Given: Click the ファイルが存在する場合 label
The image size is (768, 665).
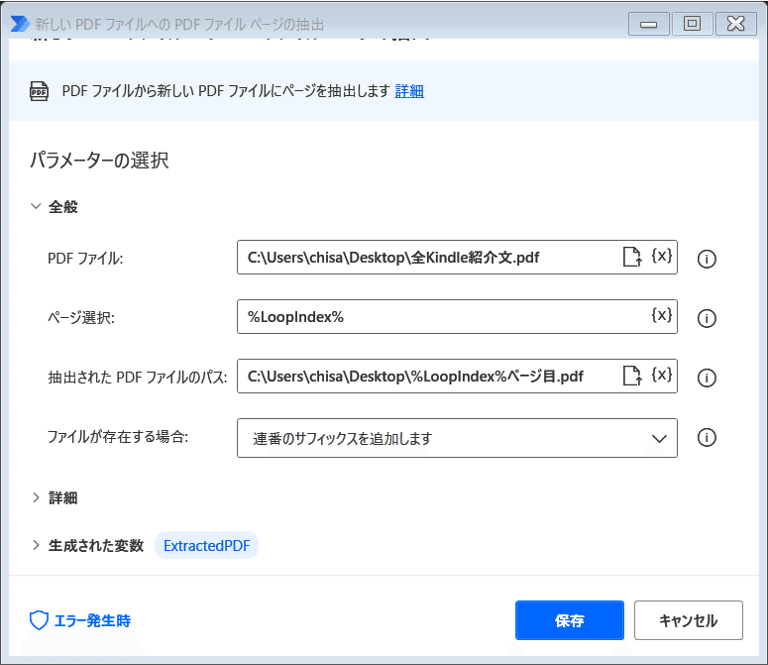Looking at the screenshot, I should coord(118,436).
